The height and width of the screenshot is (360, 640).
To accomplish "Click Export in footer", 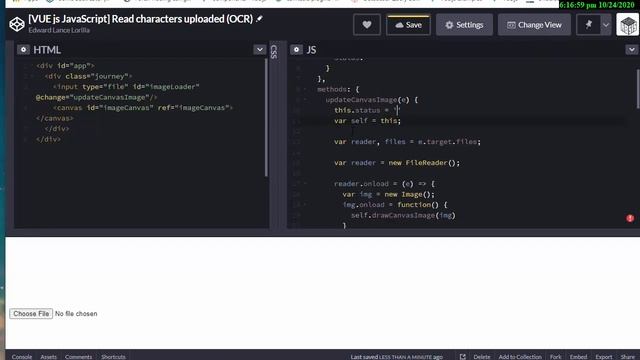I will click(x=604, y=356).
